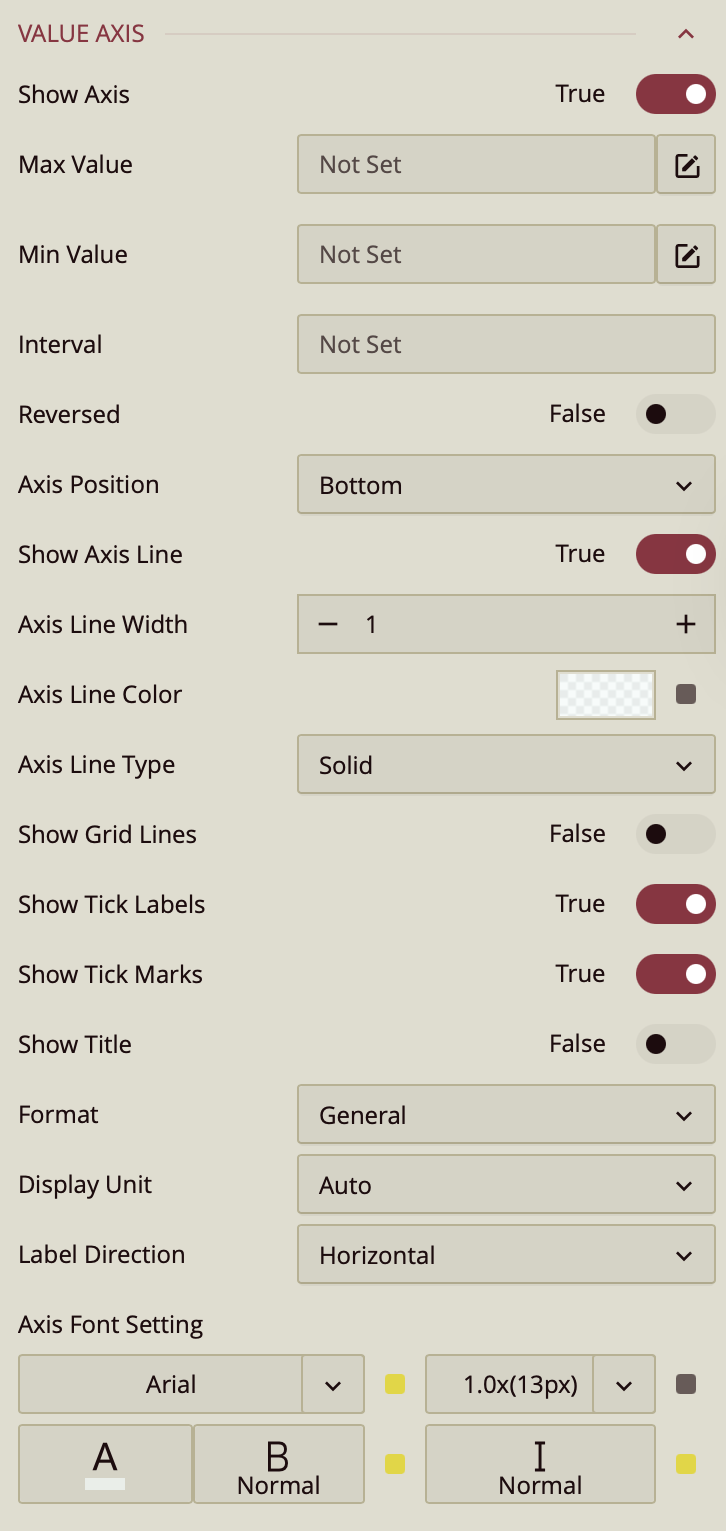This screenshot has width=726, height=1531.
Task: Disable the Show Tick Marks toggle
Action: tap(676, 974)
